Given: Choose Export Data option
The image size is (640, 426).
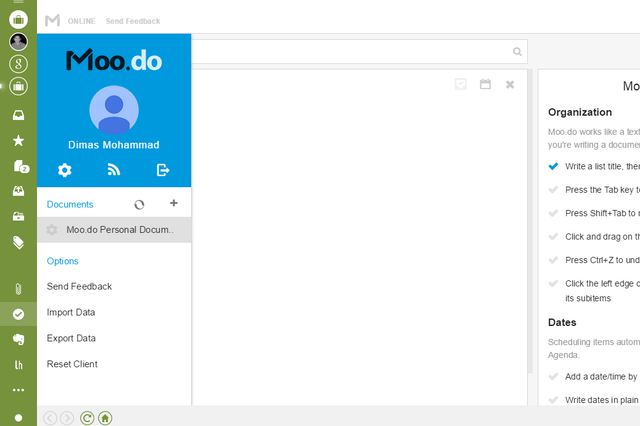Looking at the screenshot, I should (71, 338).
